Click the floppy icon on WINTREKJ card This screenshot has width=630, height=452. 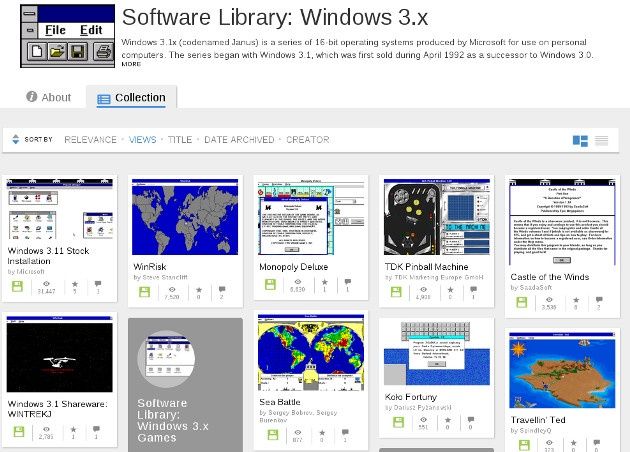[18, 432]
